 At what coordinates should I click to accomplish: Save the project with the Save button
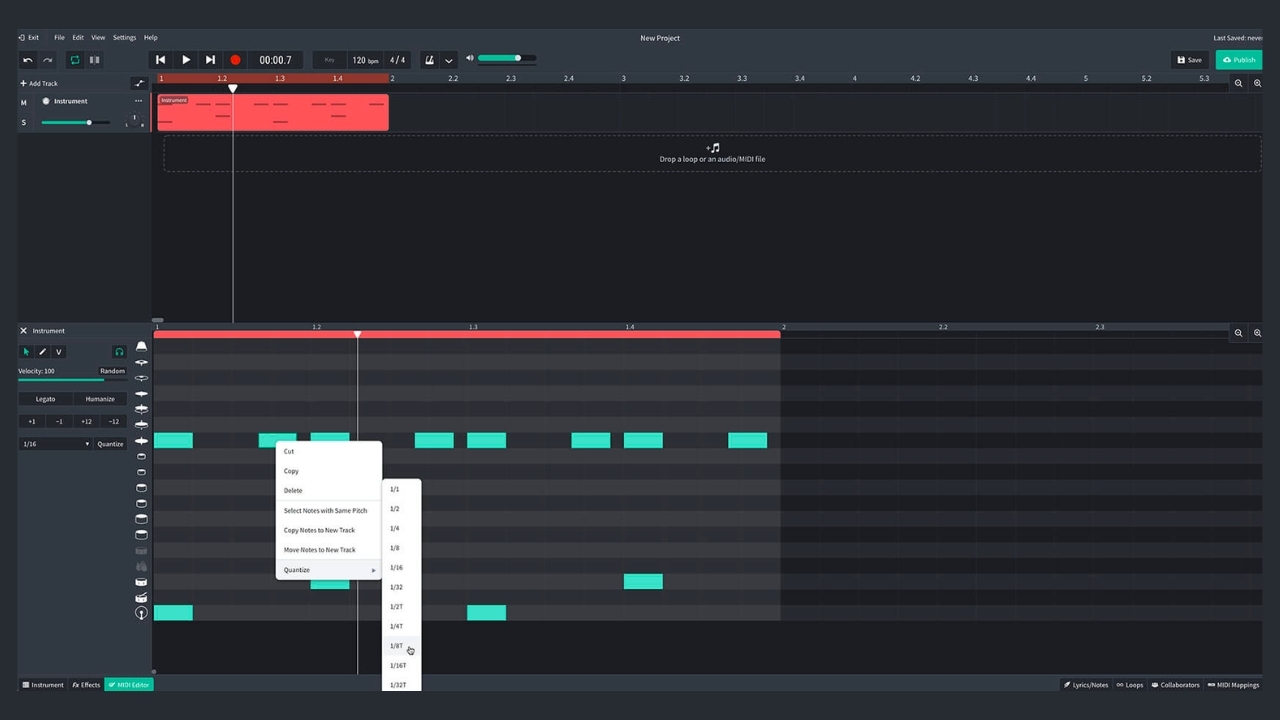click(x=1189, y=60)
